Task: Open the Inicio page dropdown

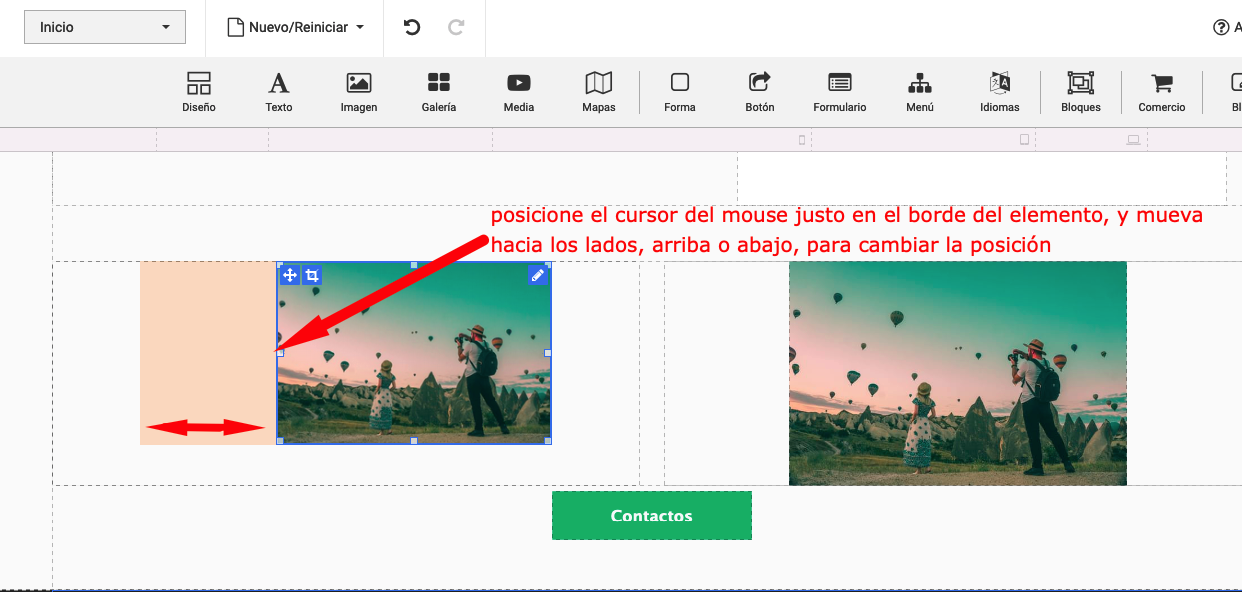Action: click(105, 27)
